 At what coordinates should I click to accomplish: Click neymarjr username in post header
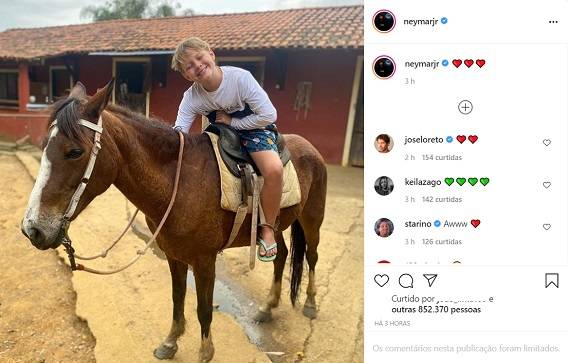(x=421, y=21)
